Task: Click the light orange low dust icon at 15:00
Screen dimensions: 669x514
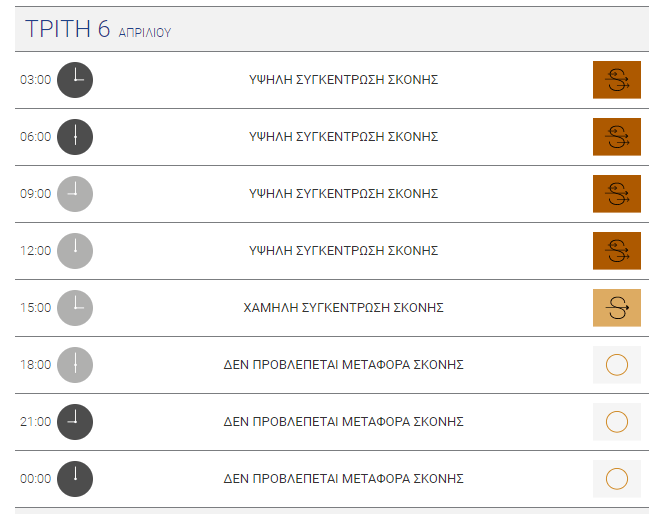Action: [x=617, y=308]
